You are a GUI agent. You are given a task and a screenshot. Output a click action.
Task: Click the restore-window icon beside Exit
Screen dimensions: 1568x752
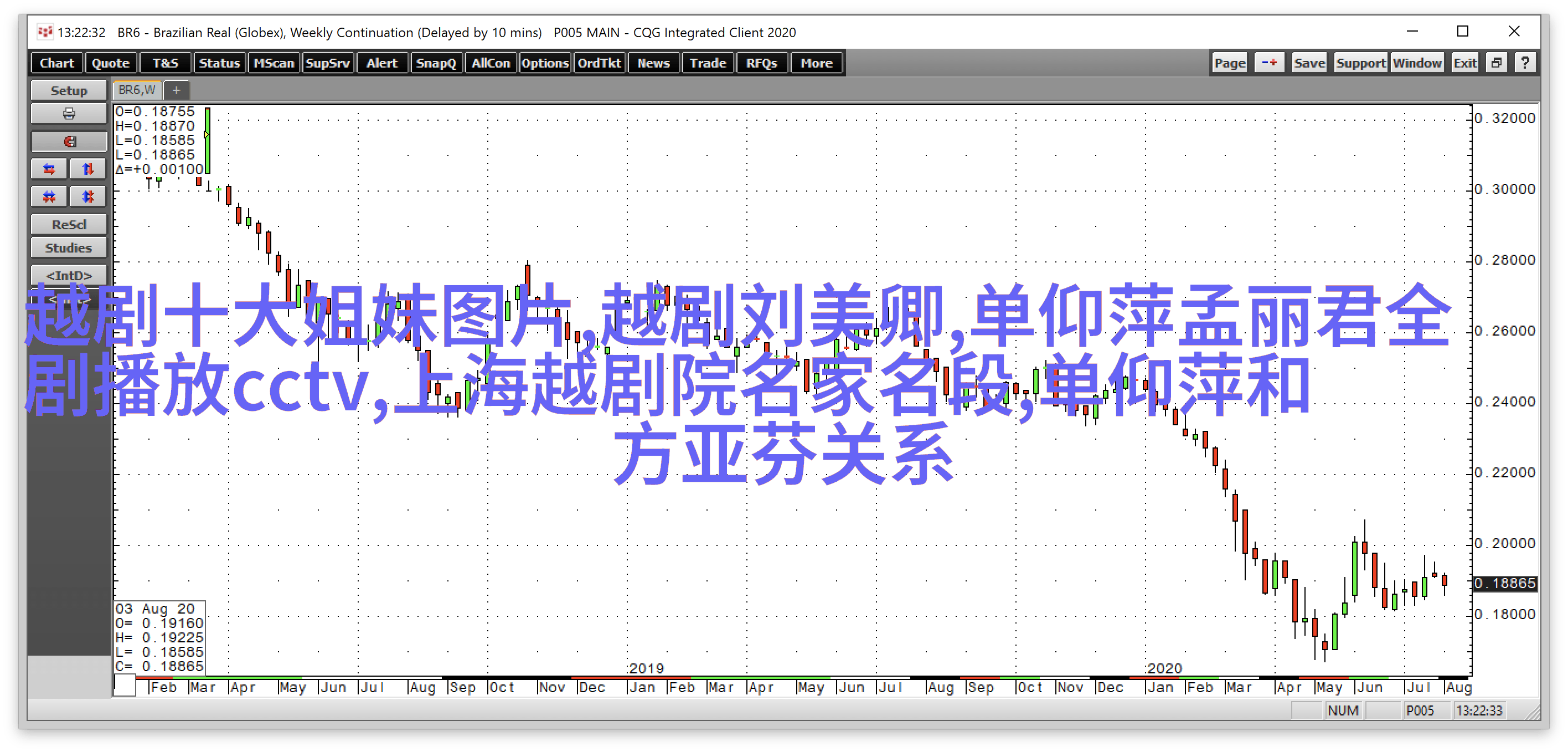pyautogui.click(x=1496, y=63)
